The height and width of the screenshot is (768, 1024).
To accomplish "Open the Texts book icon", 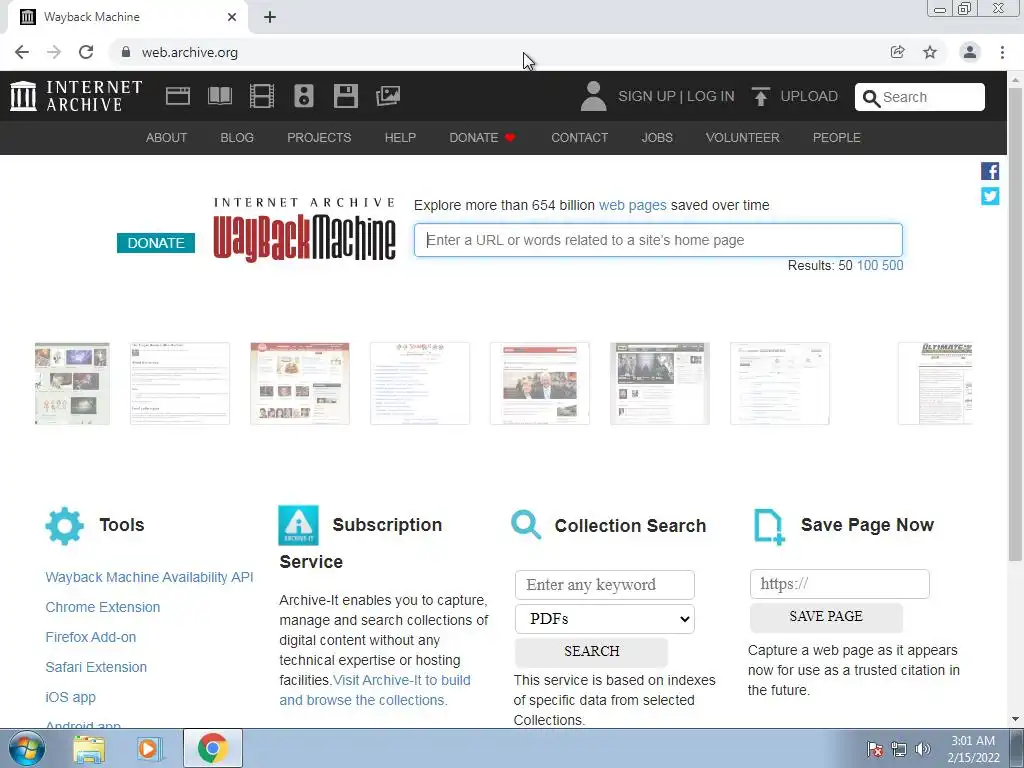I will pyautogui.click(x=219, y=96).
